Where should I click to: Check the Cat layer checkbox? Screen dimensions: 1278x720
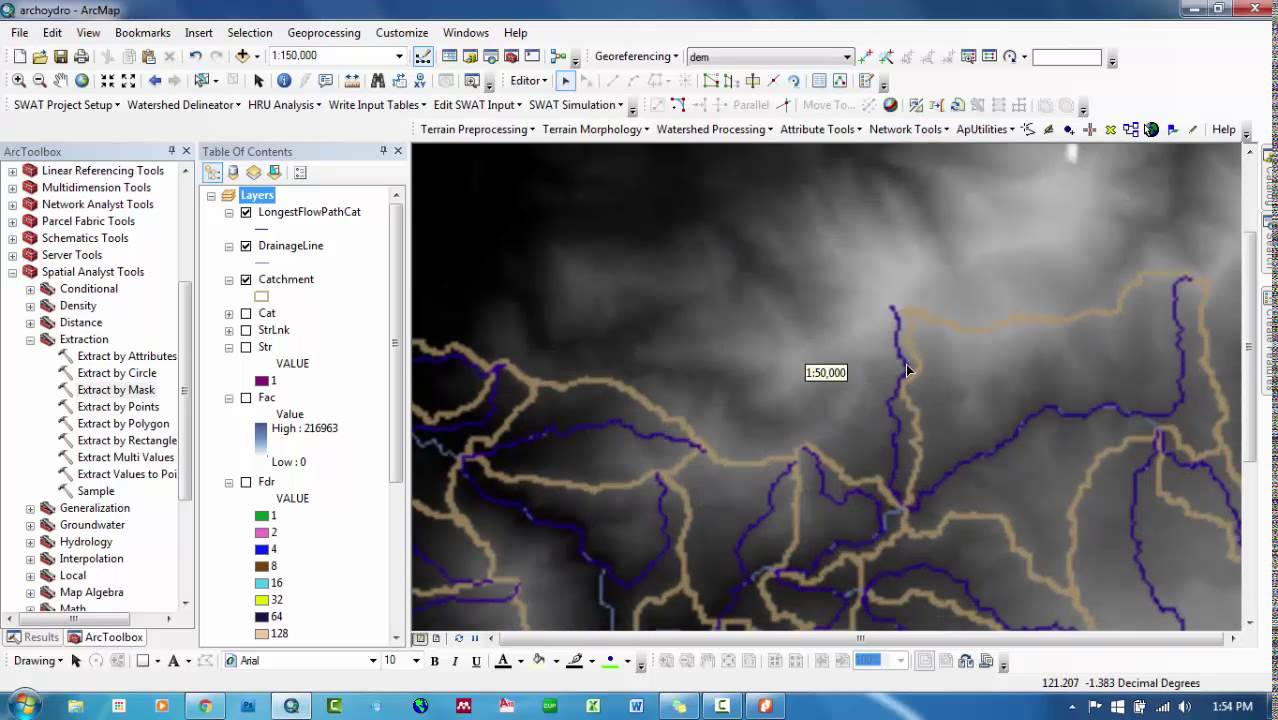(246, 314)
